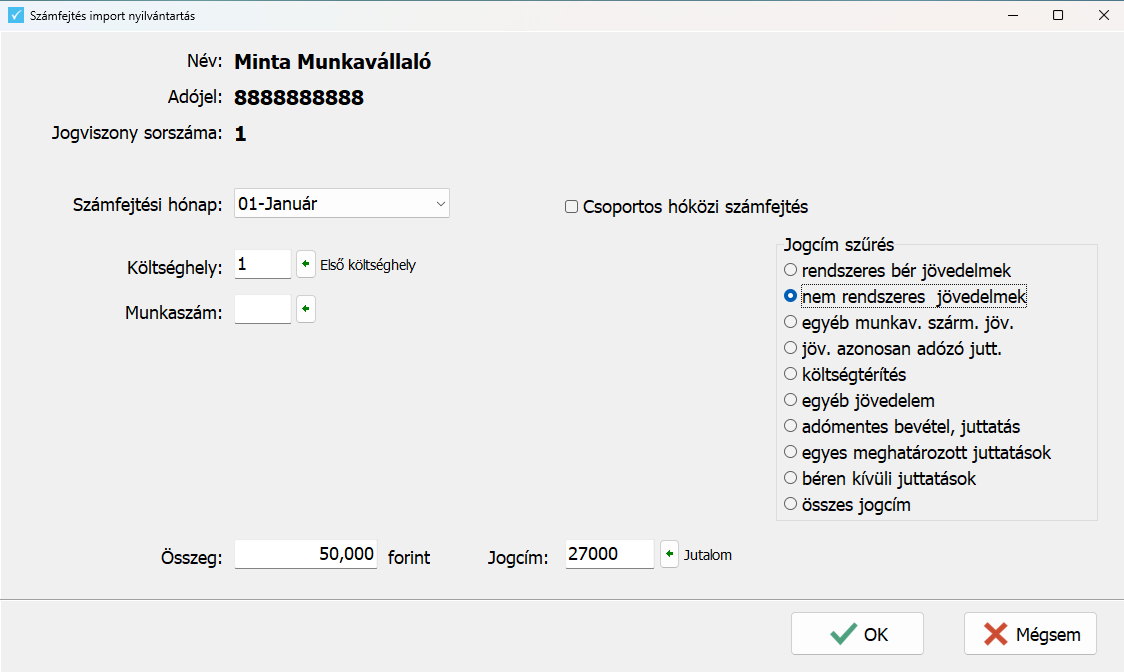Open the Számfejtési hónap dropdown
Image resolution: width=1124 pixels, height=672 pixels.
(342, 204)
